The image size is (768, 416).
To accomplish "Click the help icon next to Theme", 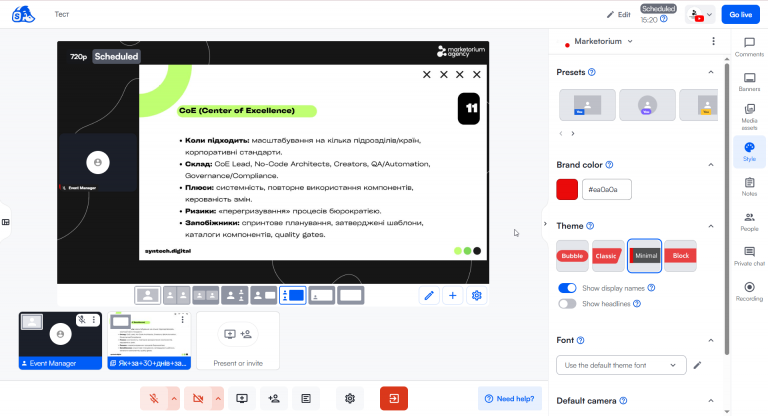I will [x=590, y=226].
